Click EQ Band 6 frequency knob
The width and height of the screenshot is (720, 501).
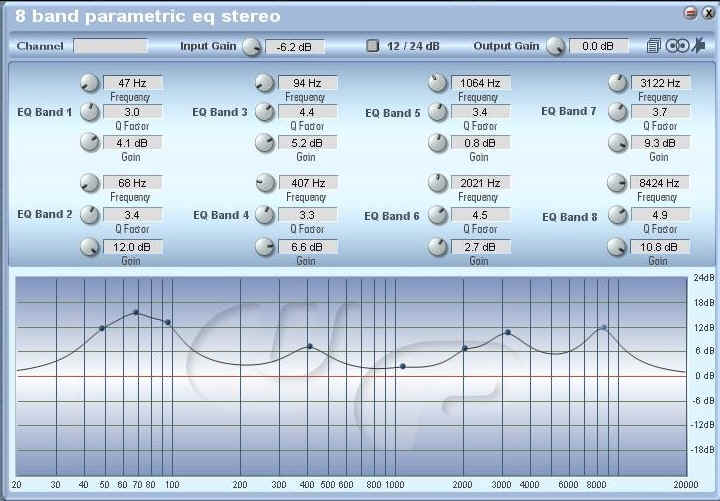tap(438, 183)
